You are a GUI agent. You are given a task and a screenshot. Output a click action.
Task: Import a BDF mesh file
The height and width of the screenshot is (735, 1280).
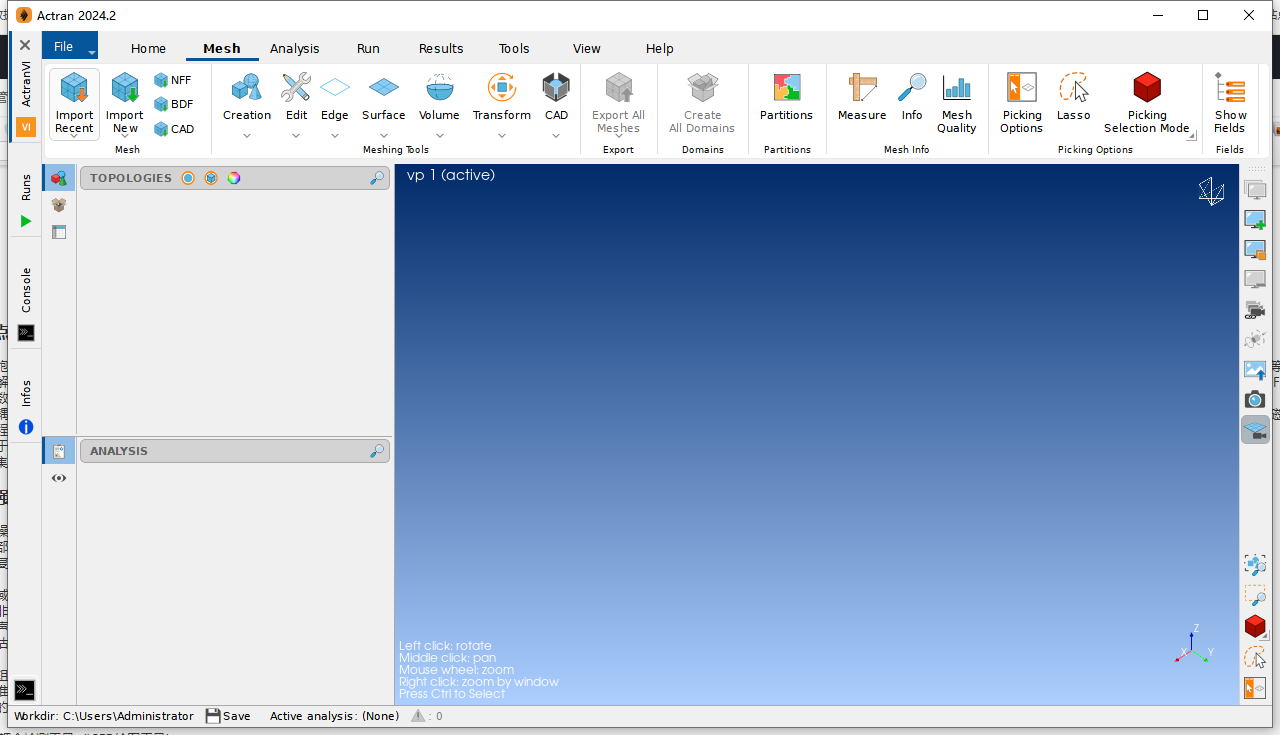coord(173,104)
